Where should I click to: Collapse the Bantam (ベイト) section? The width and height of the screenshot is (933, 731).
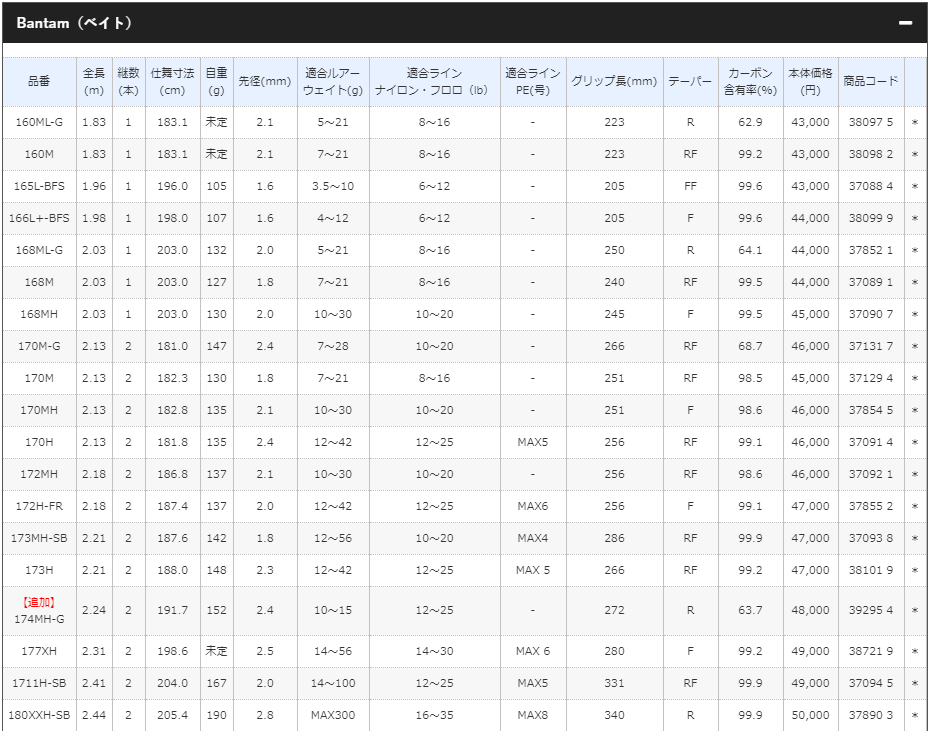pyautogui.click(x=905, y=23)
